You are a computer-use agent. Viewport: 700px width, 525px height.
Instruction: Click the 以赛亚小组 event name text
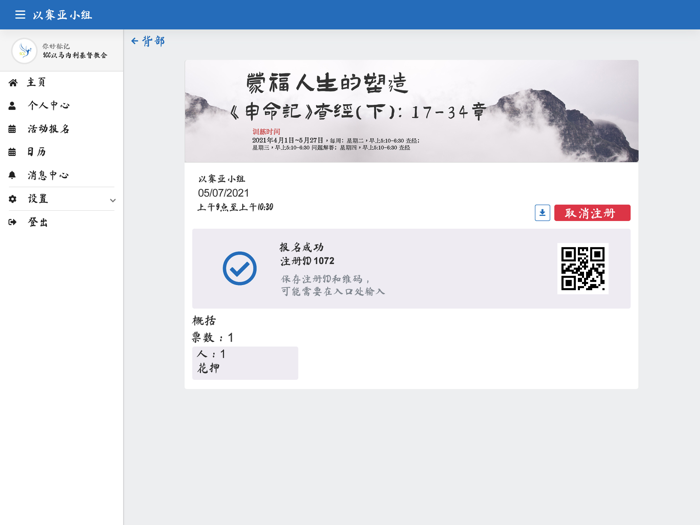[221, 179]
